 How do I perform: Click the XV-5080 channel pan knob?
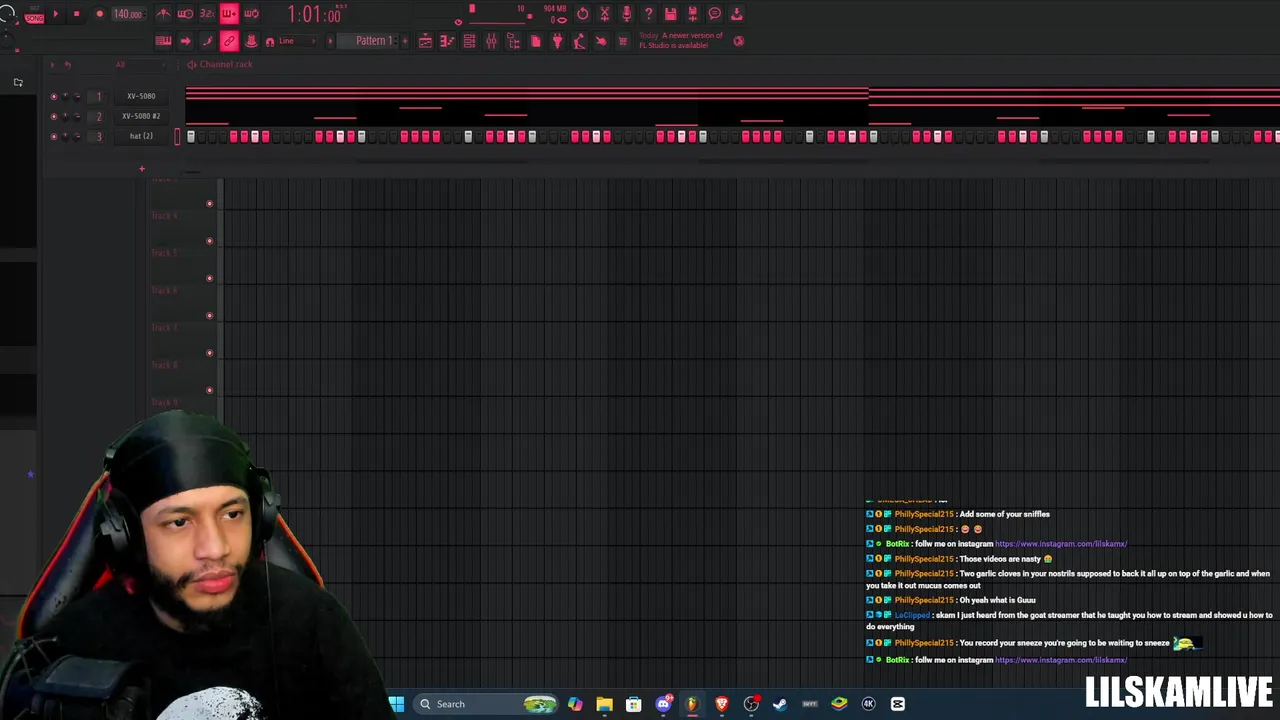pyautogui.click(x=65, y=97)
